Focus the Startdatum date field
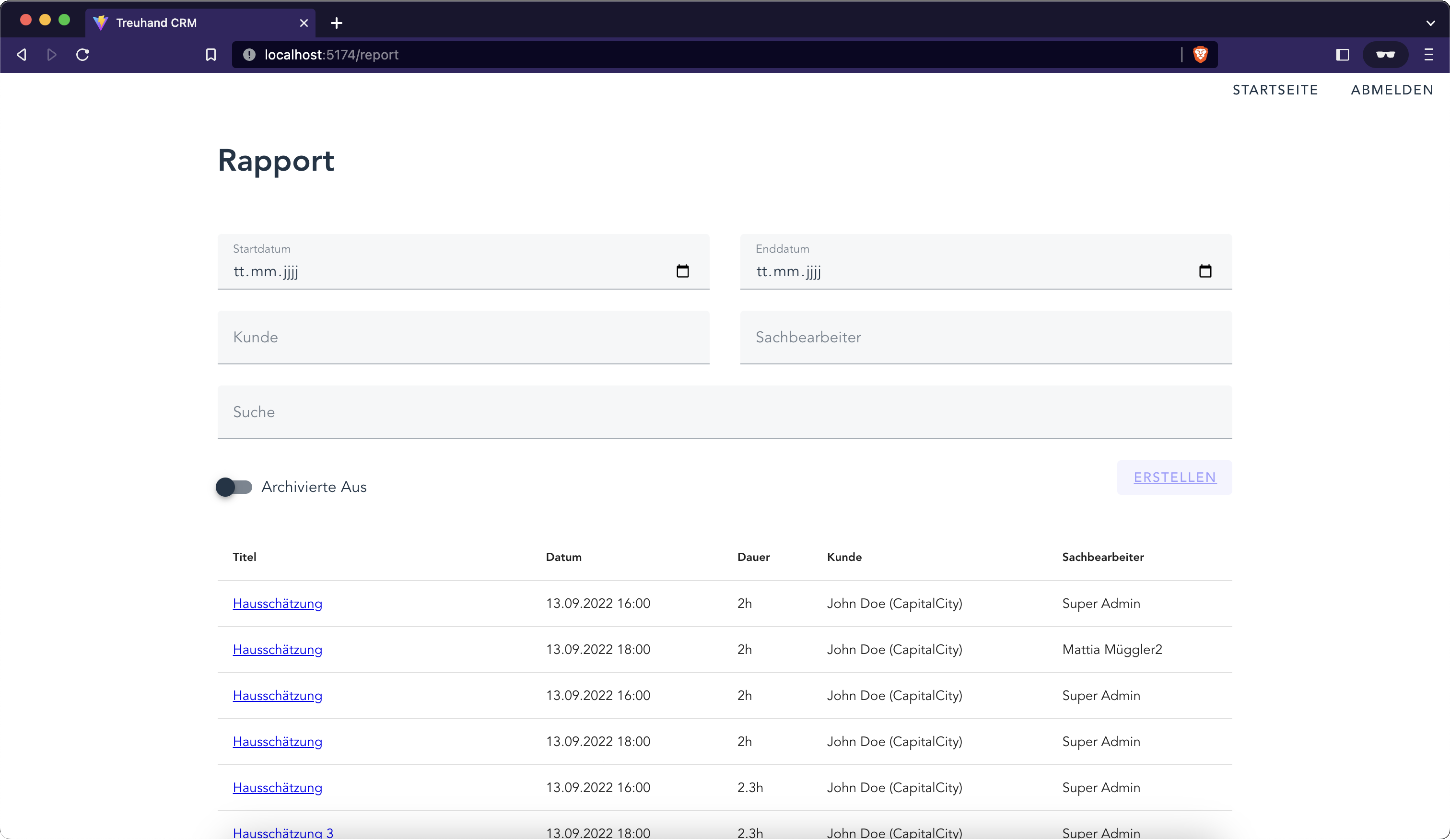 pos(463,262)
